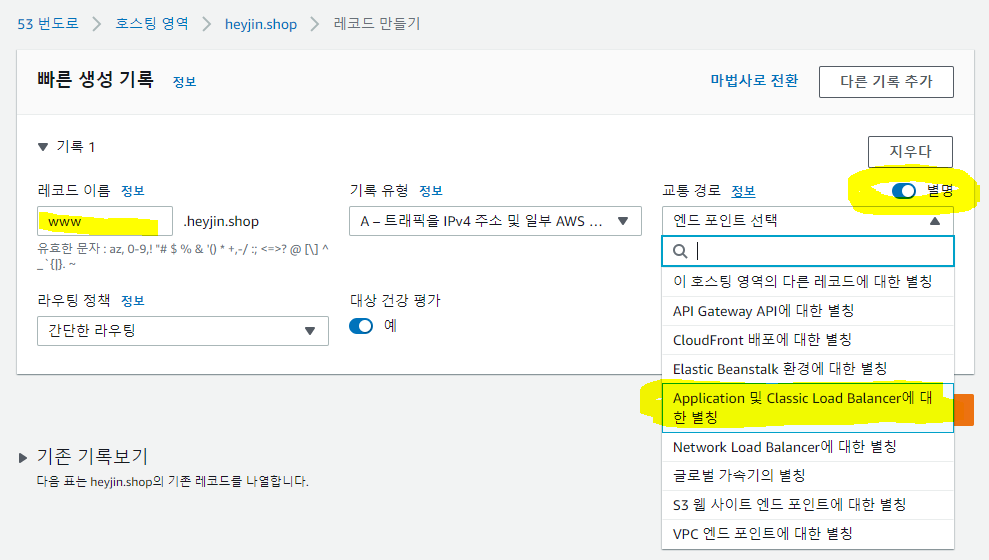989x560 pixels.
Task: Toggle the 별명 alias switch
Action: pos(904,191)
